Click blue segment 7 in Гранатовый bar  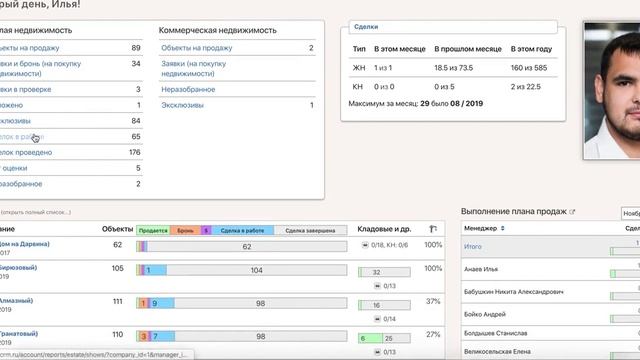(x=163, y=337)
